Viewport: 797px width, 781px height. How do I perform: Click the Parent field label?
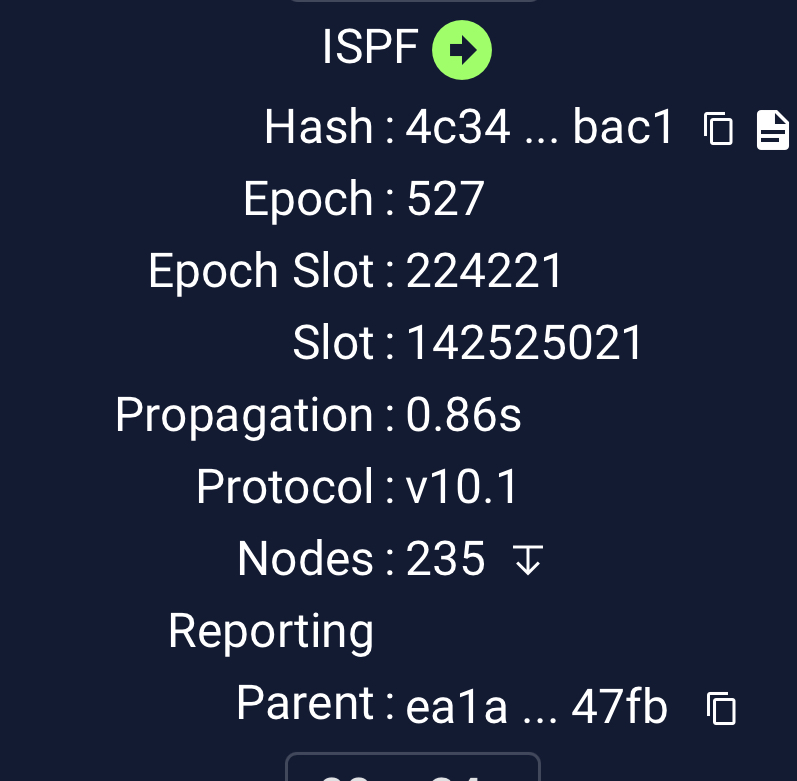(x=304, y=704)
